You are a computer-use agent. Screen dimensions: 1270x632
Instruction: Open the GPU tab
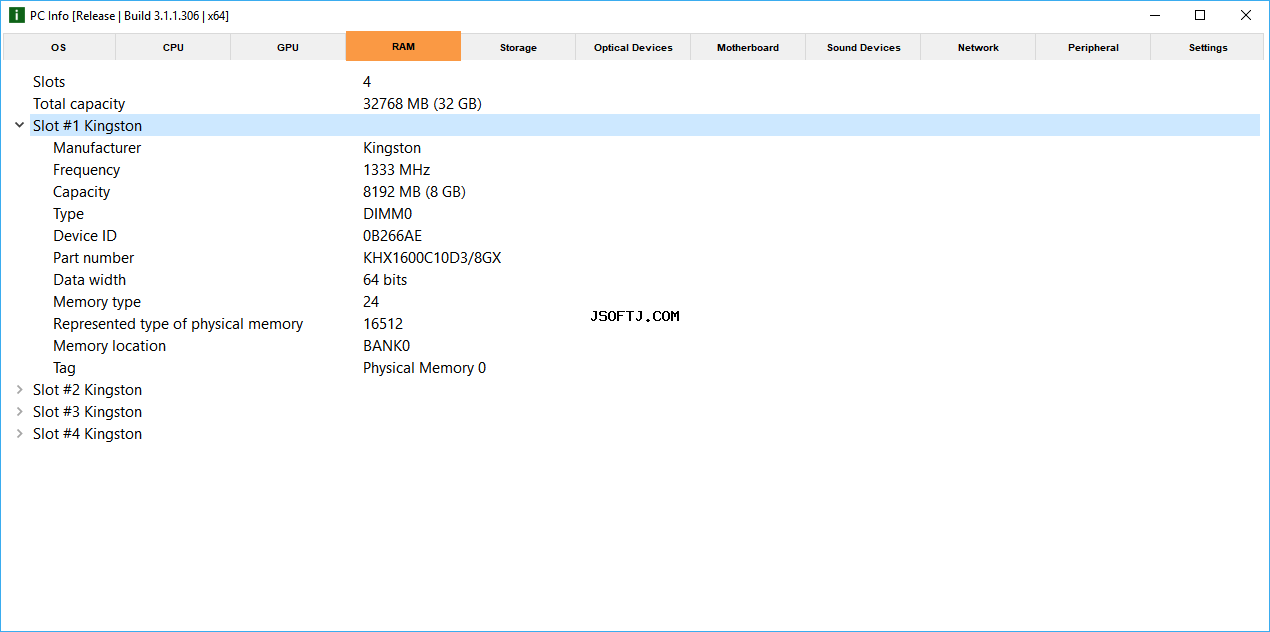[x=288, y=47]
